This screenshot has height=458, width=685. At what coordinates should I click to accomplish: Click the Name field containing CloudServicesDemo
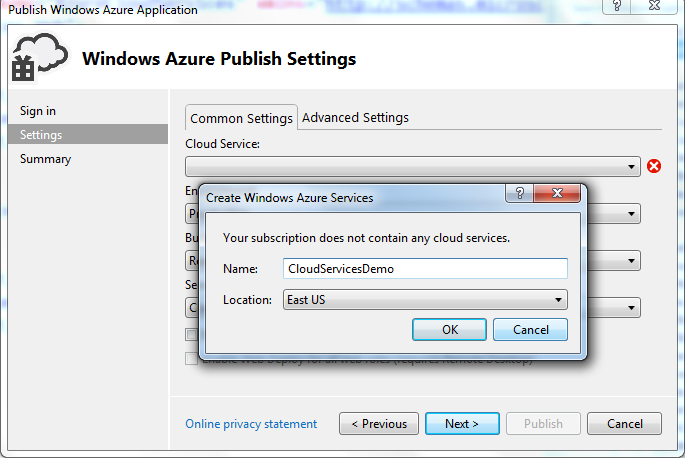point(425,268)
